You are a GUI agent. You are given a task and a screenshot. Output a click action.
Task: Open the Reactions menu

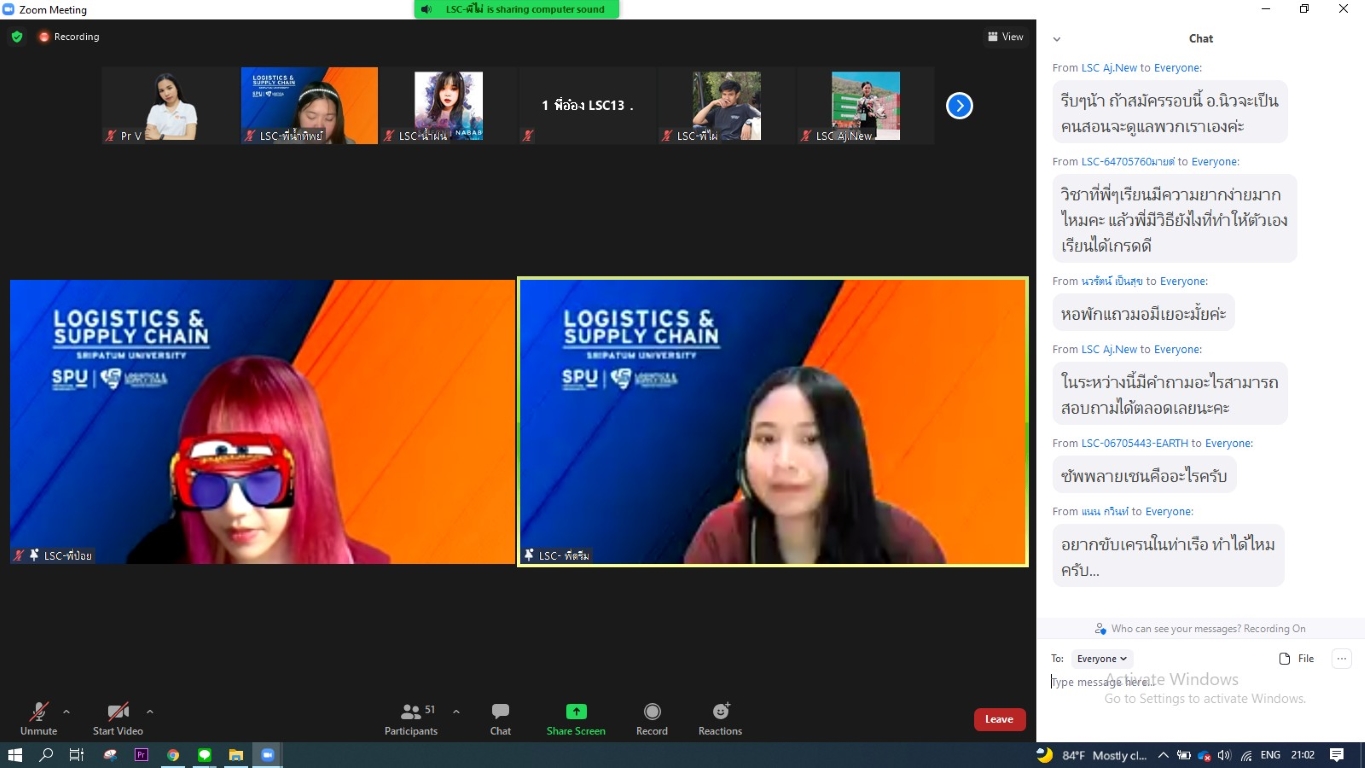tap(720, 718)
